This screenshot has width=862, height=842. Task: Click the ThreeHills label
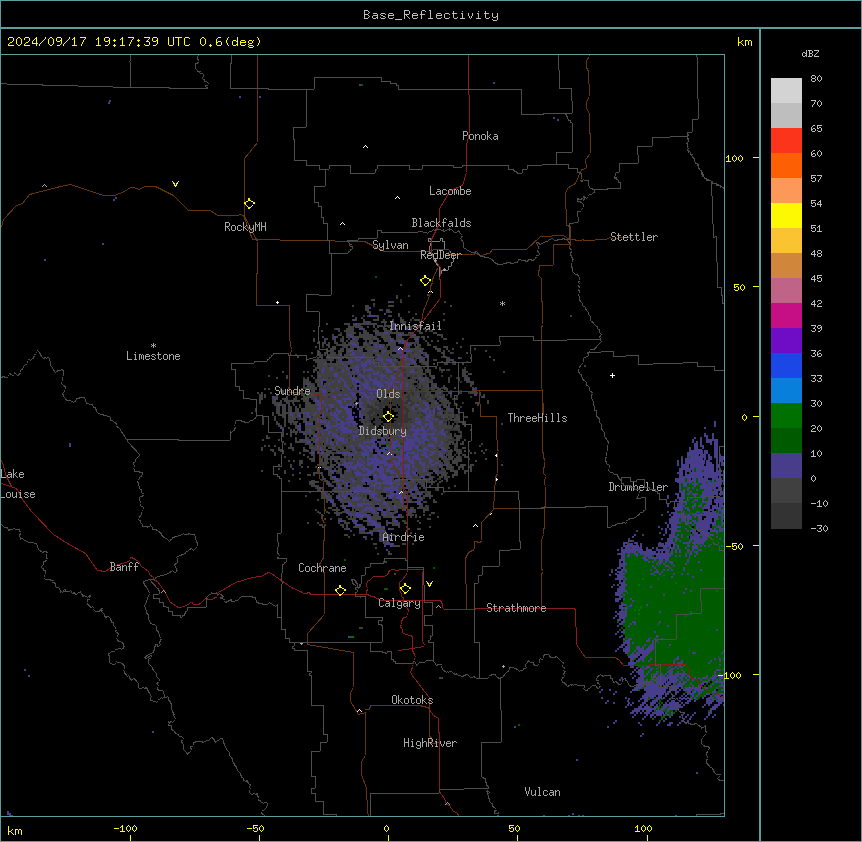coord(537,418)
